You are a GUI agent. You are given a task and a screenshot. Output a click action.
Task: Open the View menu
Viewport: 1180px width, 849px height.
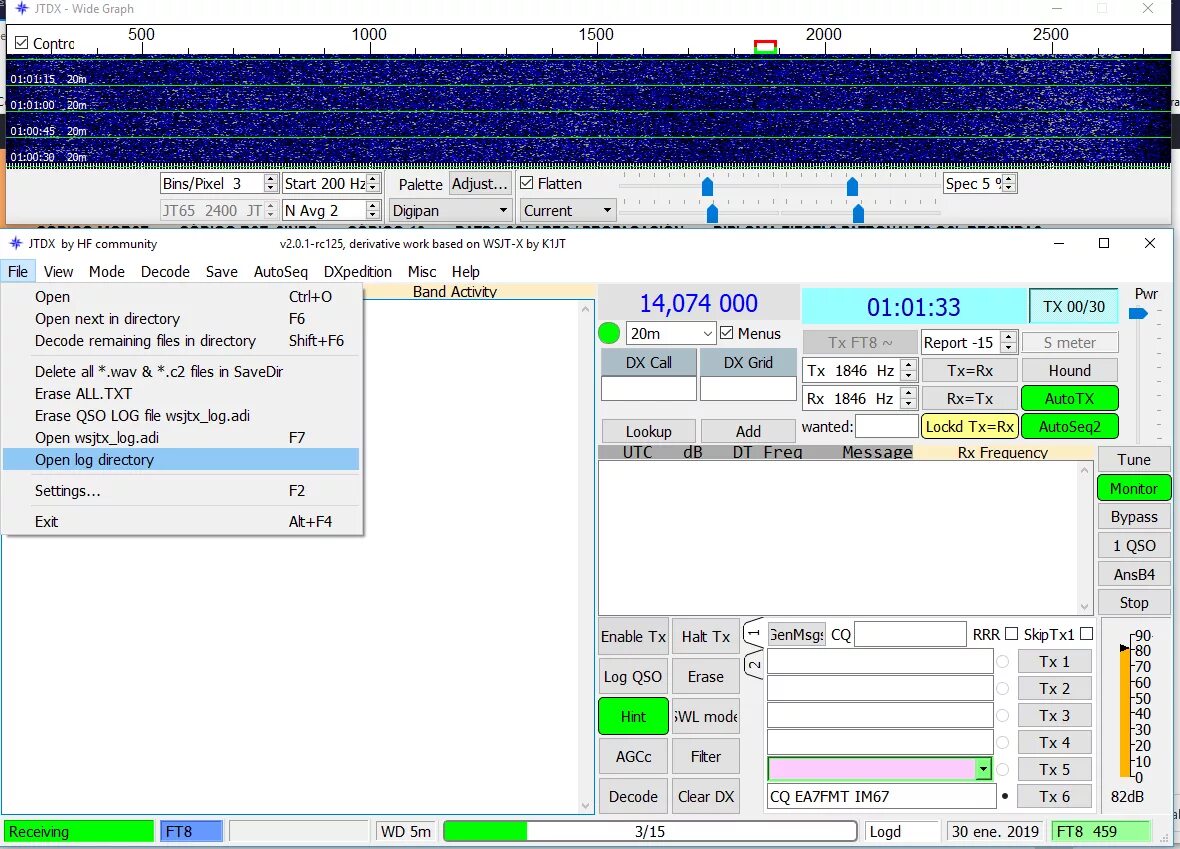coord(58,272)
